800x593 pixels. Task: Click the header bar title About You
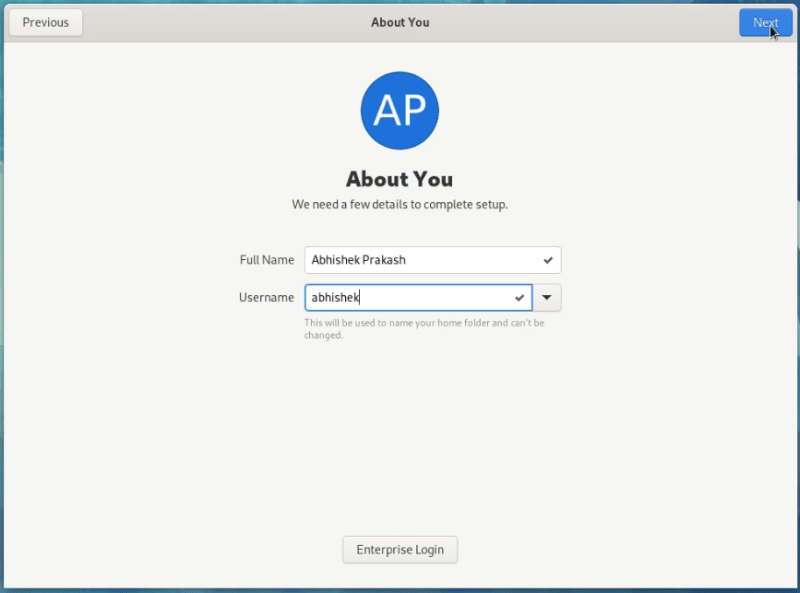[400, 22]
